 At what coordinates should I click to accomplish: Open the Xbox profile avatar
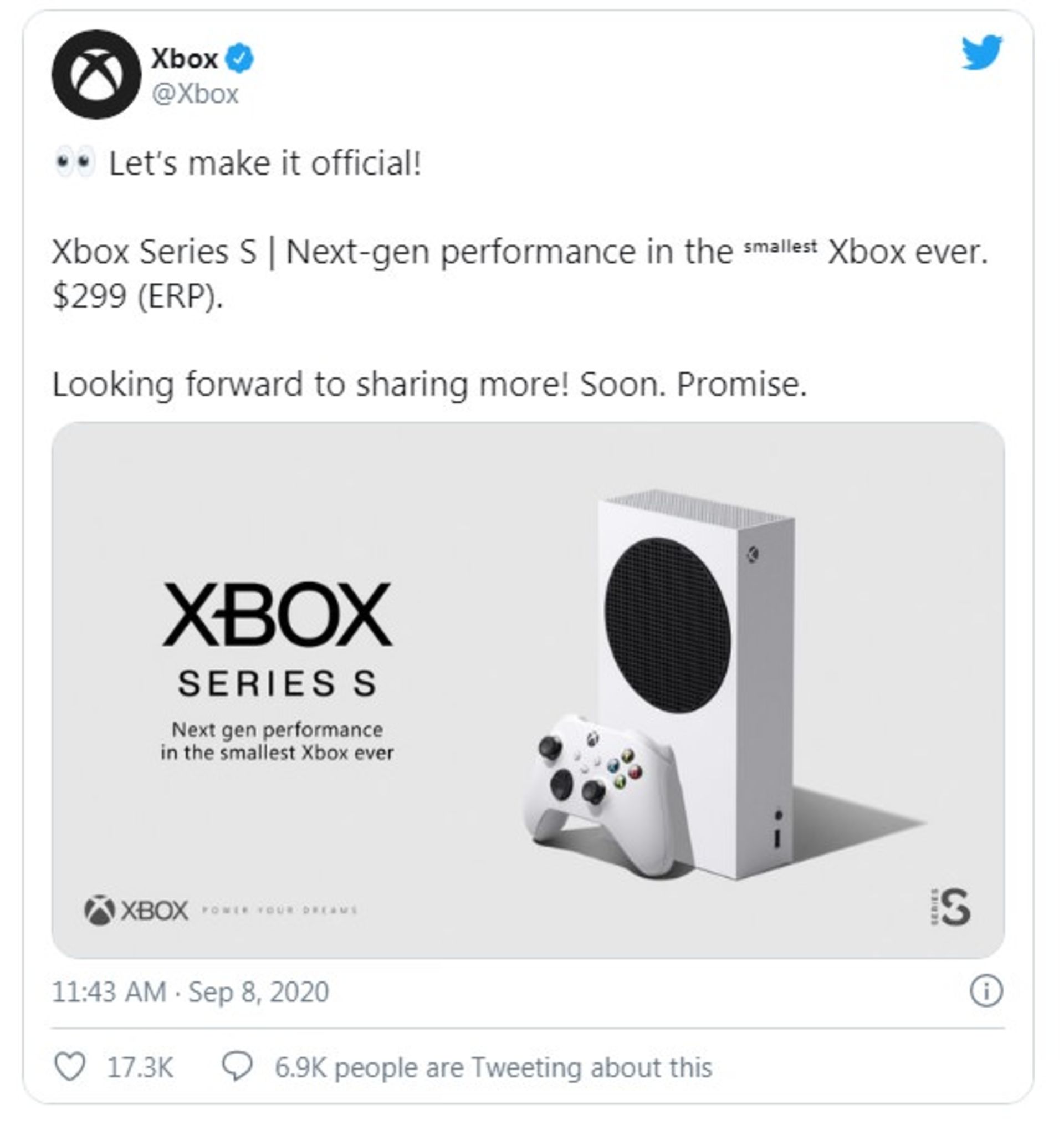pyautogui.click(x=96, y=74)
